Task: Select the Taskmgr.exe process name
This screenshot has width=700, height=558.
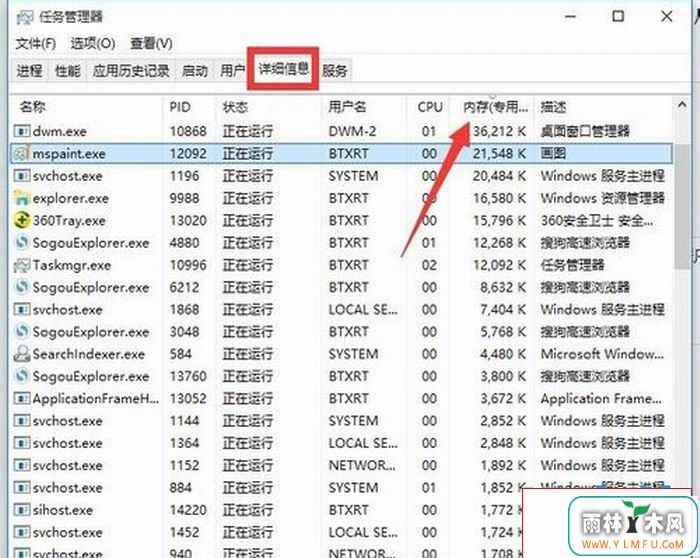Action: tap(71, 265)
